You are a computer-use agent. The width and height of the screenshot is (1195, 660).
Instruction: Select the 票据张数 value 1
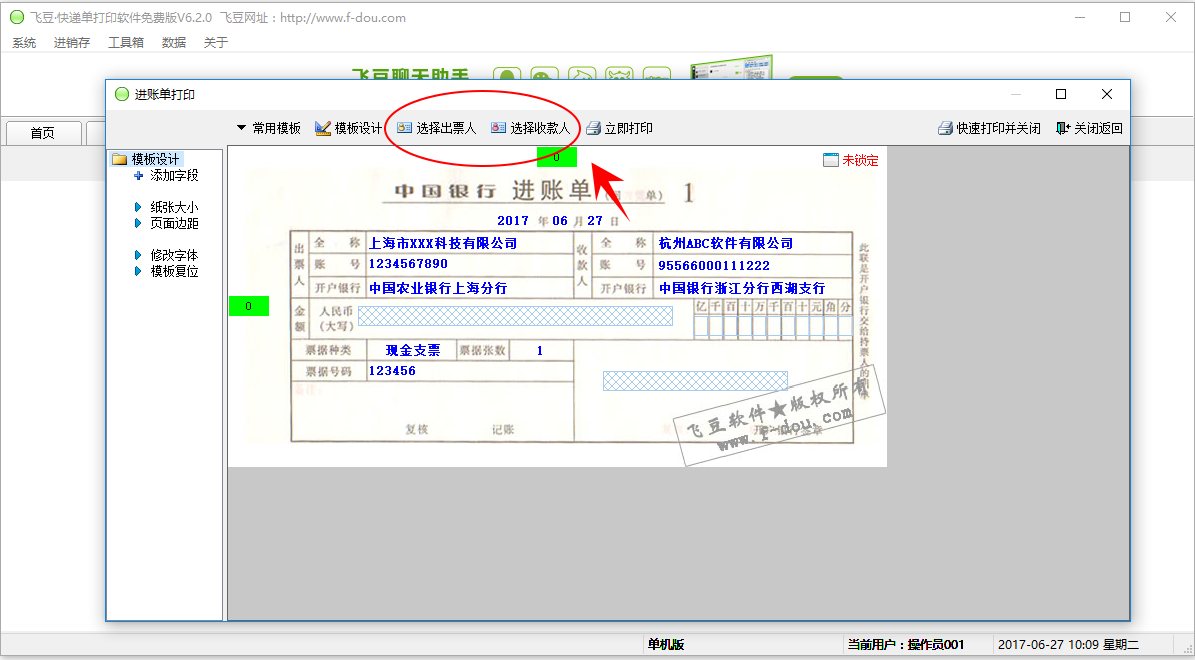click(x=540, y=351)
